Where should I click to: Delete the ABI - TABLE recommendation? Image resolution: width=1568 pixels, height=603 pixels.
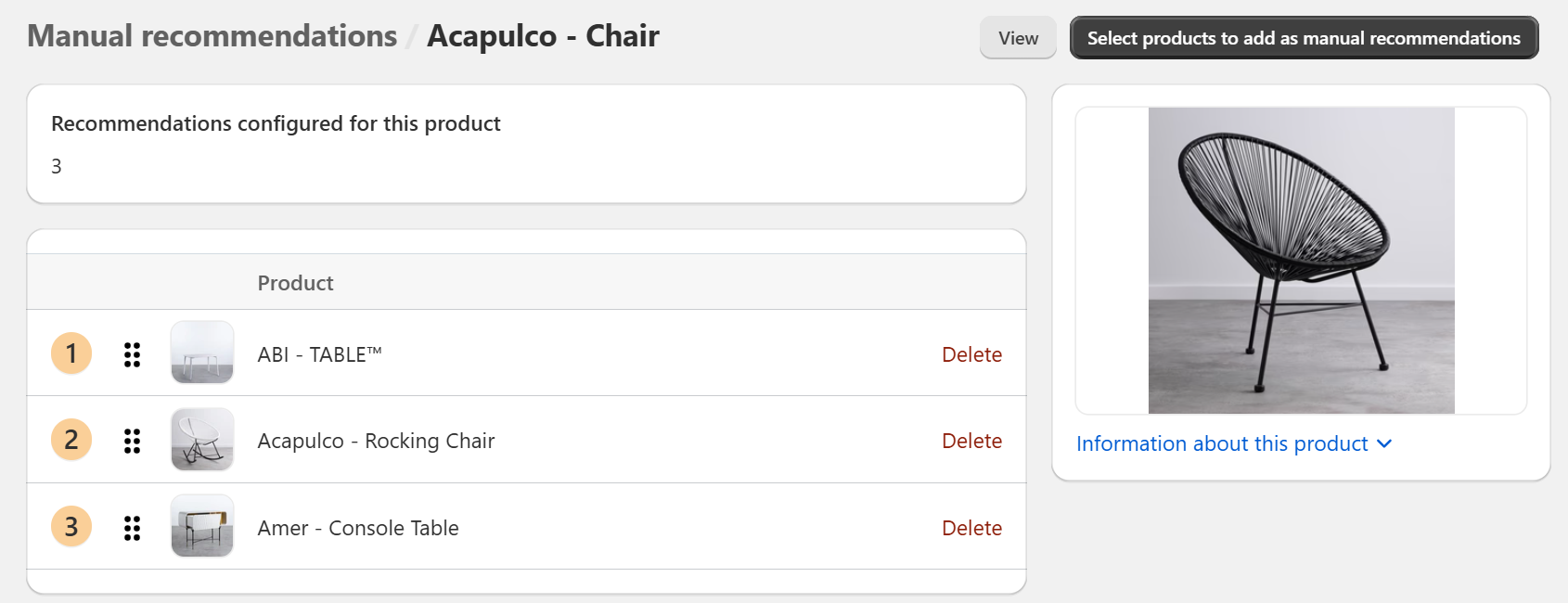click(x=971, y=354)
